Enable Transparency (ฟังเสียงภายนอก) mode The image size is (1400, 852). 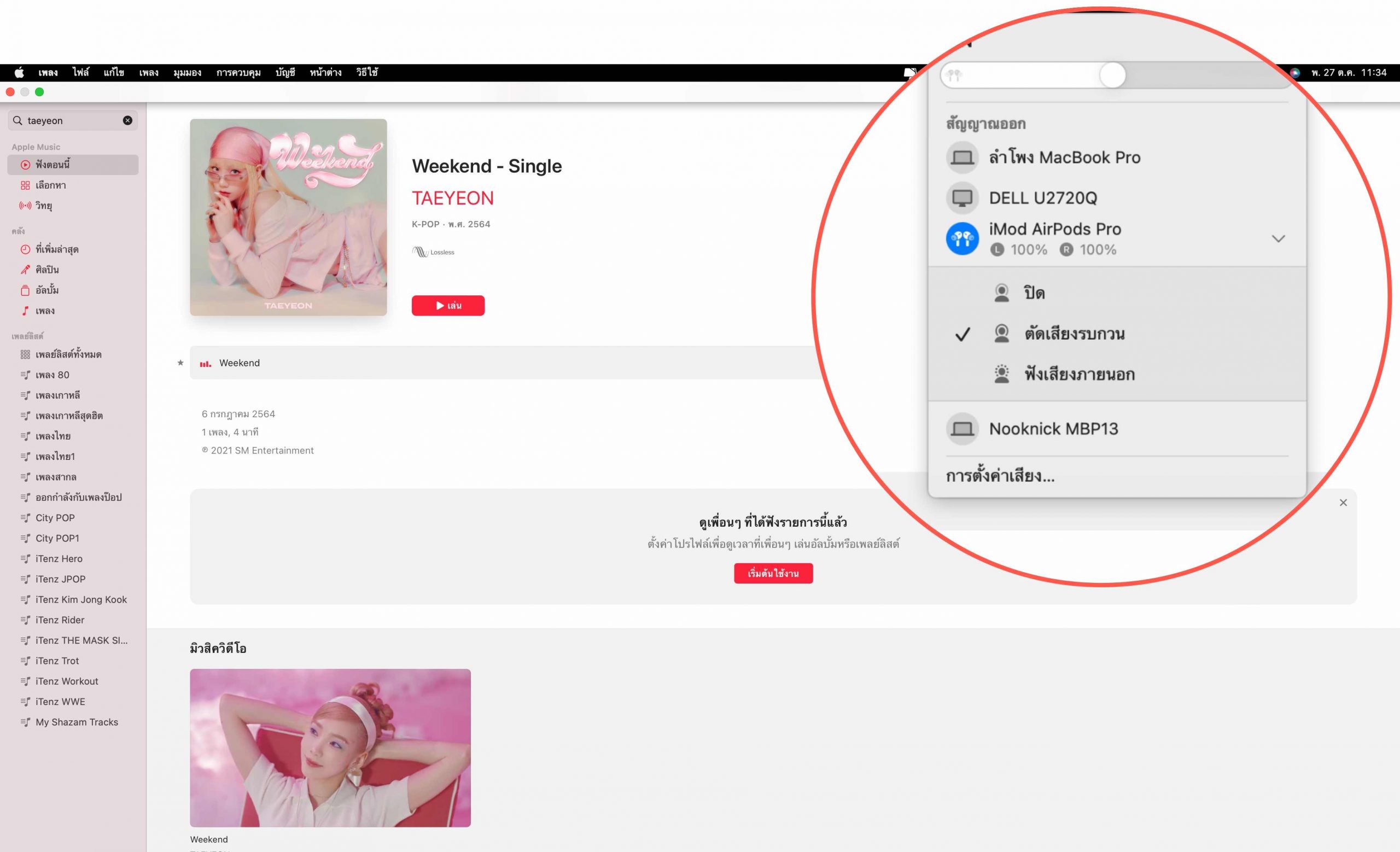[x=1079, y=374]
